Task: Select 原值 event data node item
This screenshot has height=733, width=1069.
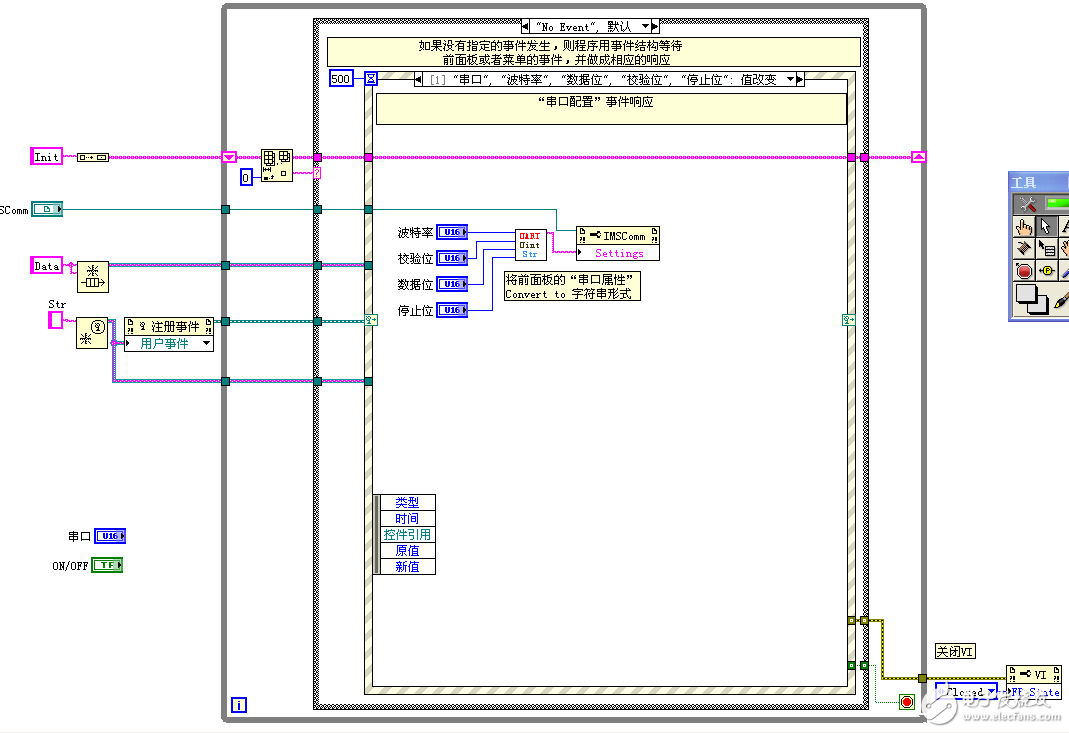Action: coord(407,551)
